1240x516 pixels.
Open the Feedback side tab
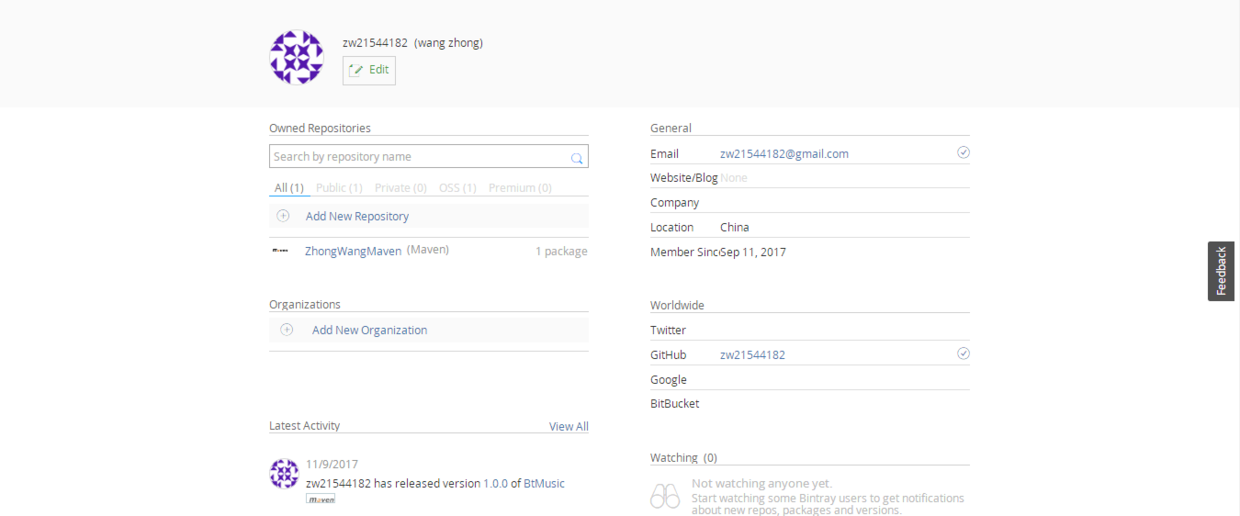pyautogui.click(x=1220, y=271)
